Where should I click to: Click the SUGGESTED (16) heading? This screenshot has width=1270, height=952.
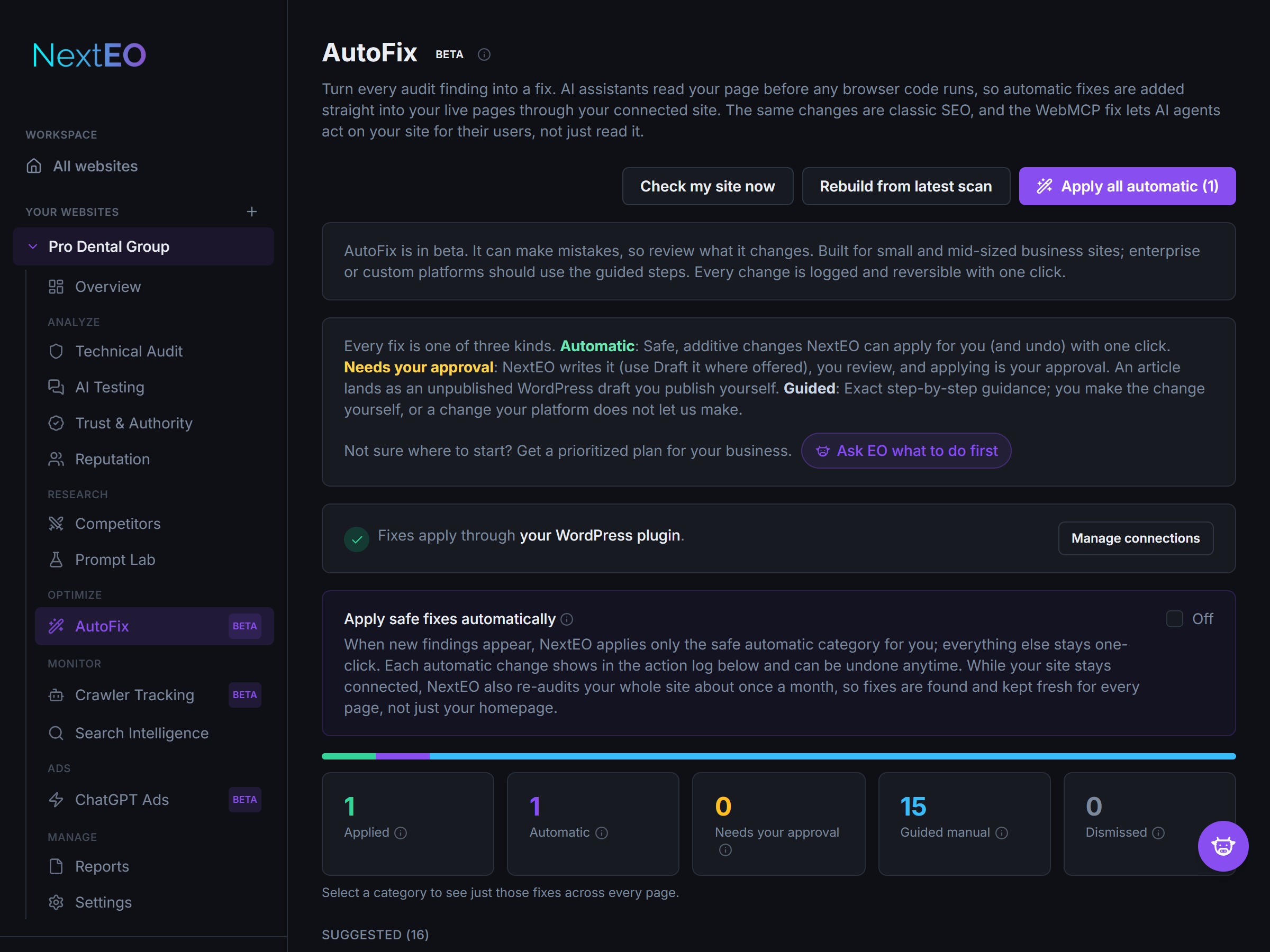[x=376, y=935]
